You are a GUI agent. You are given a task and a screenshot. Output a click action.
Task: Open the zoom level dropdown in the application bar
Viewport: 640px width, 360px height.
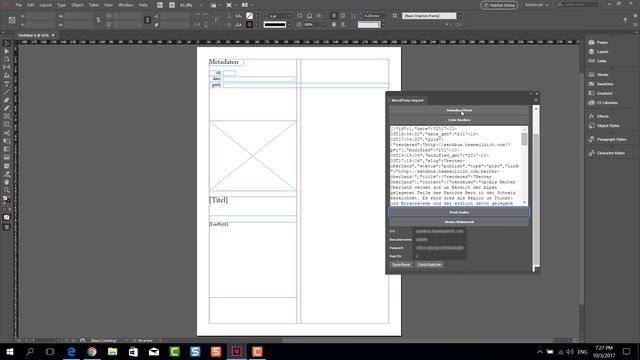point(200,5)
